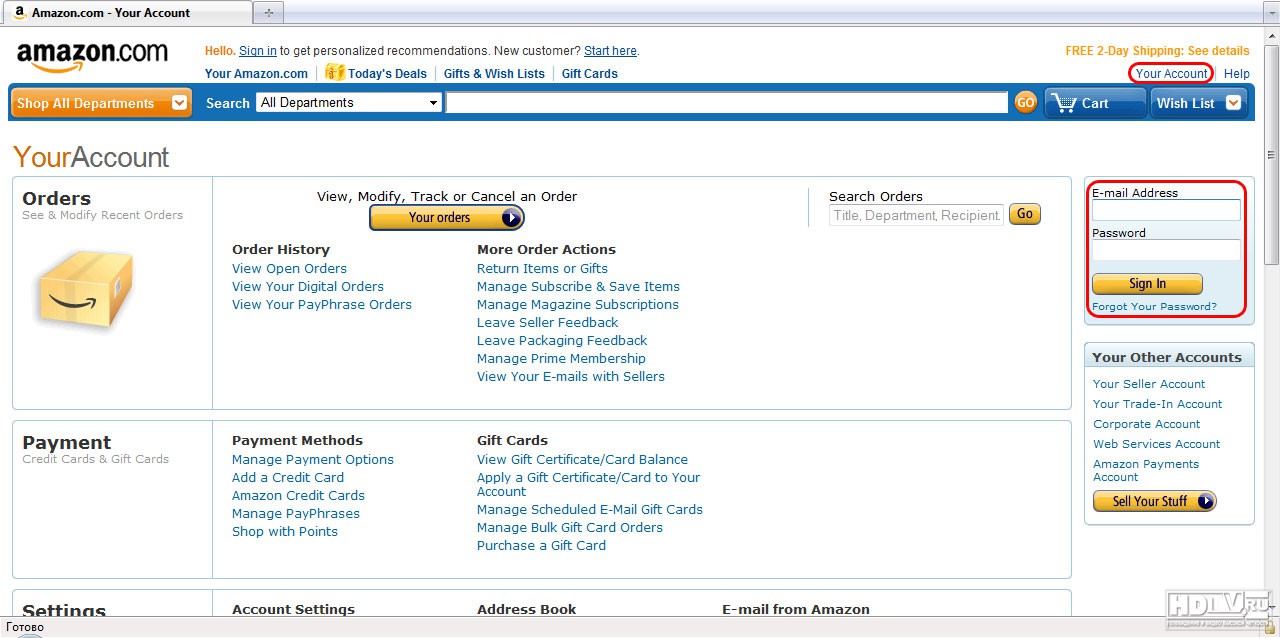1280x638 pixels.
Task: Click View Gift Certificate/Card Balance
Action: click(x=582, y=460)
